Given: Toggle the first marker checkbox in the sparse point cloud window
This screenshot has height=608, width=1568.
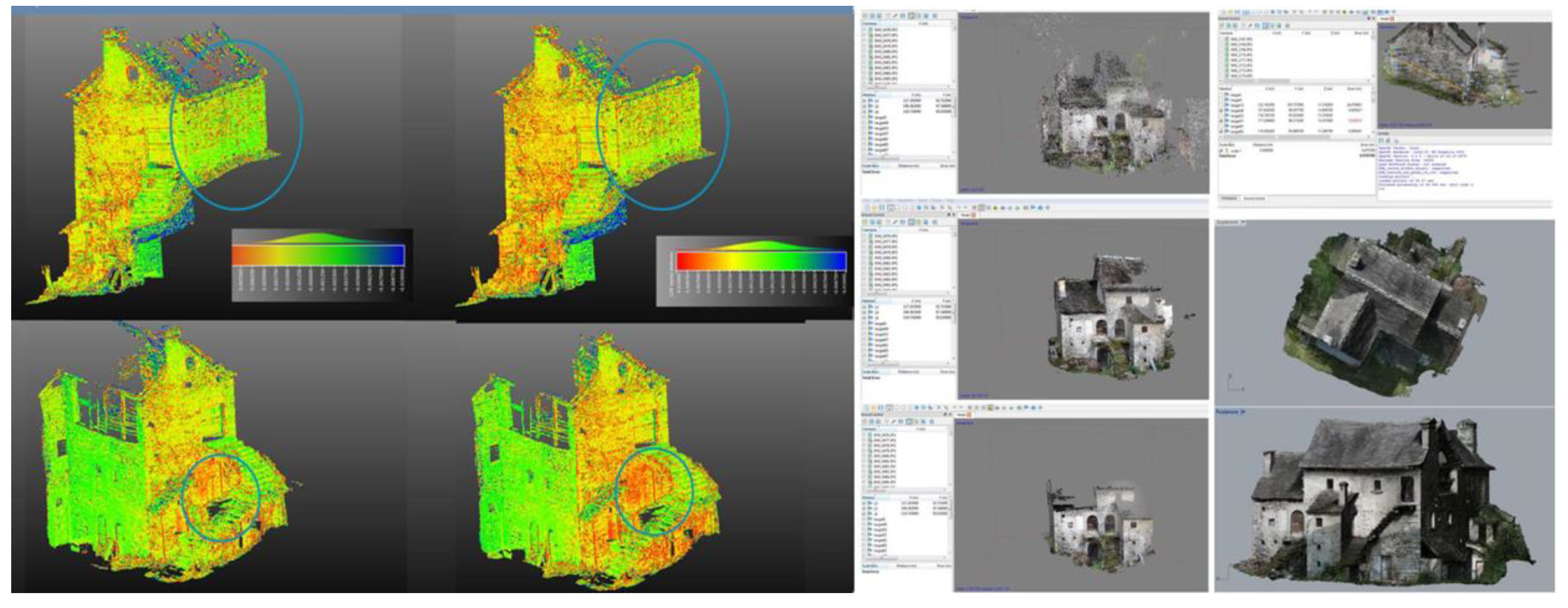Looking at the screenshot, I should point(864,101).
